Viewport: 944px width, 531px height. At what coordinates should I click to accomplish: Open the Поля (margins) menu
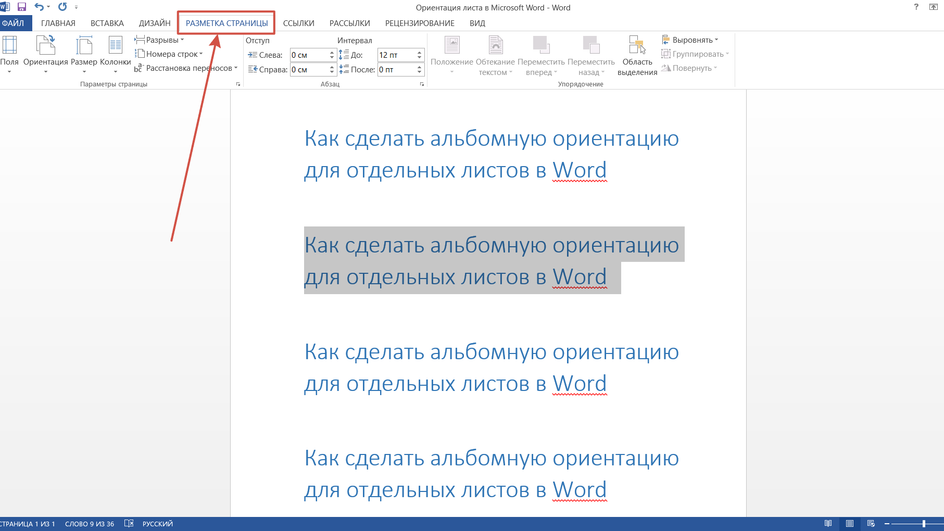tap(9, 55)
